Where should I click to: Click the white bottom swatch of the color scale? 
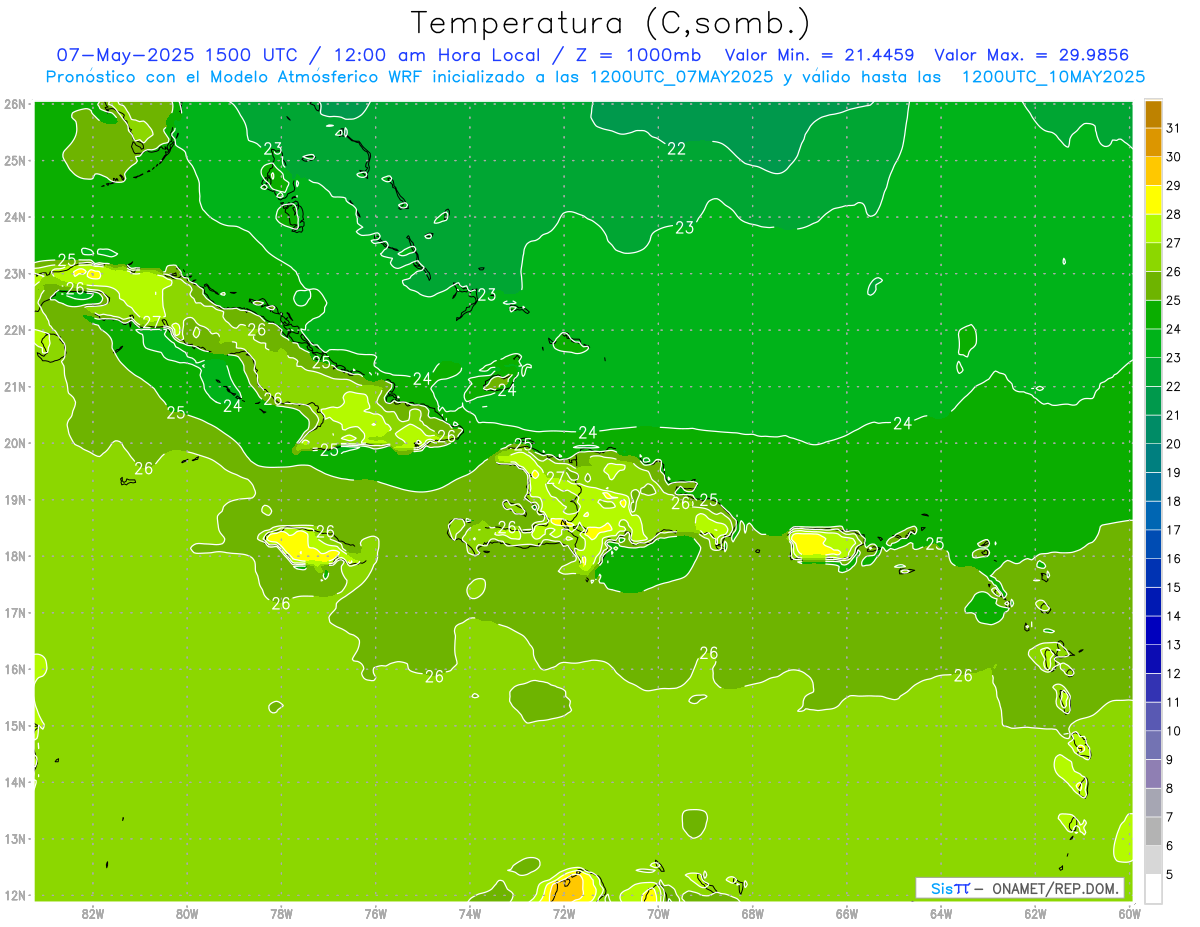(x=1154, y=888)
